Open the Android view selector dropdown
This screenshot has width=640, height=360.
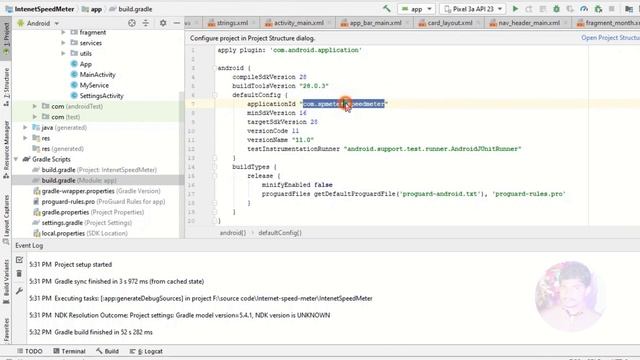point(38,23)
